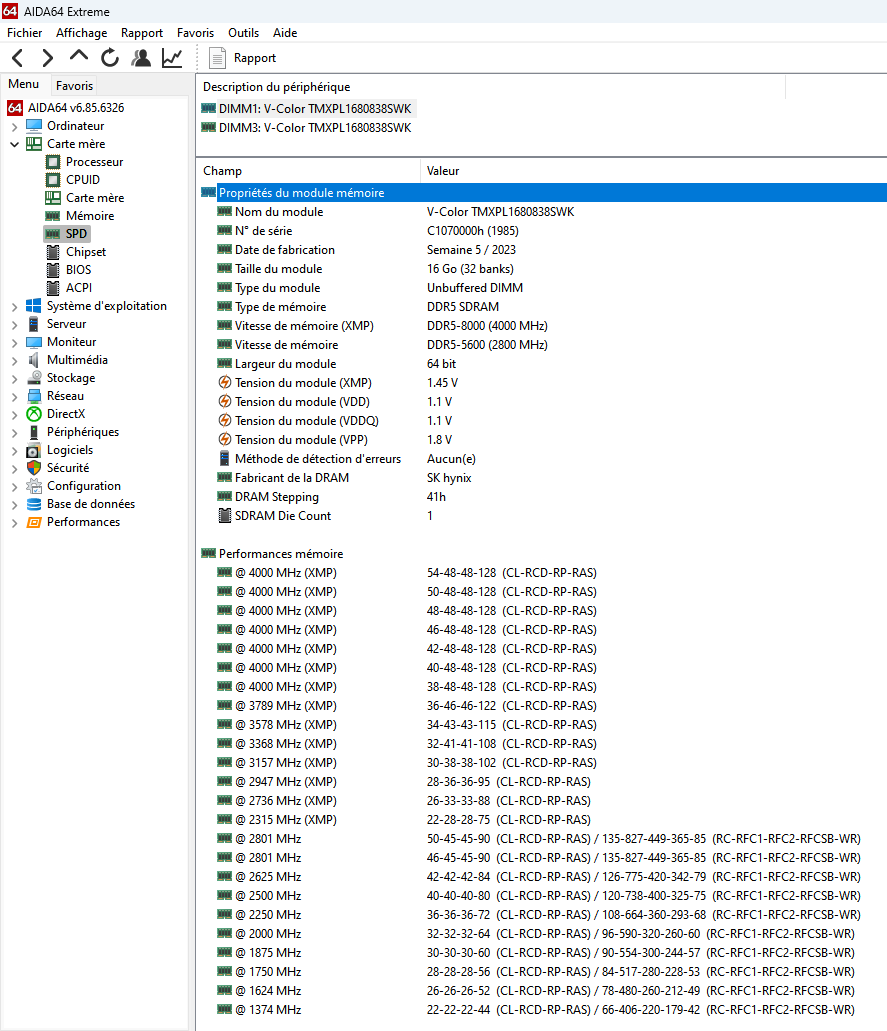The width and height of the screenshot is (887, 1031).
Task: Expand the Ordinateur tree node
Action: point(14,126)
